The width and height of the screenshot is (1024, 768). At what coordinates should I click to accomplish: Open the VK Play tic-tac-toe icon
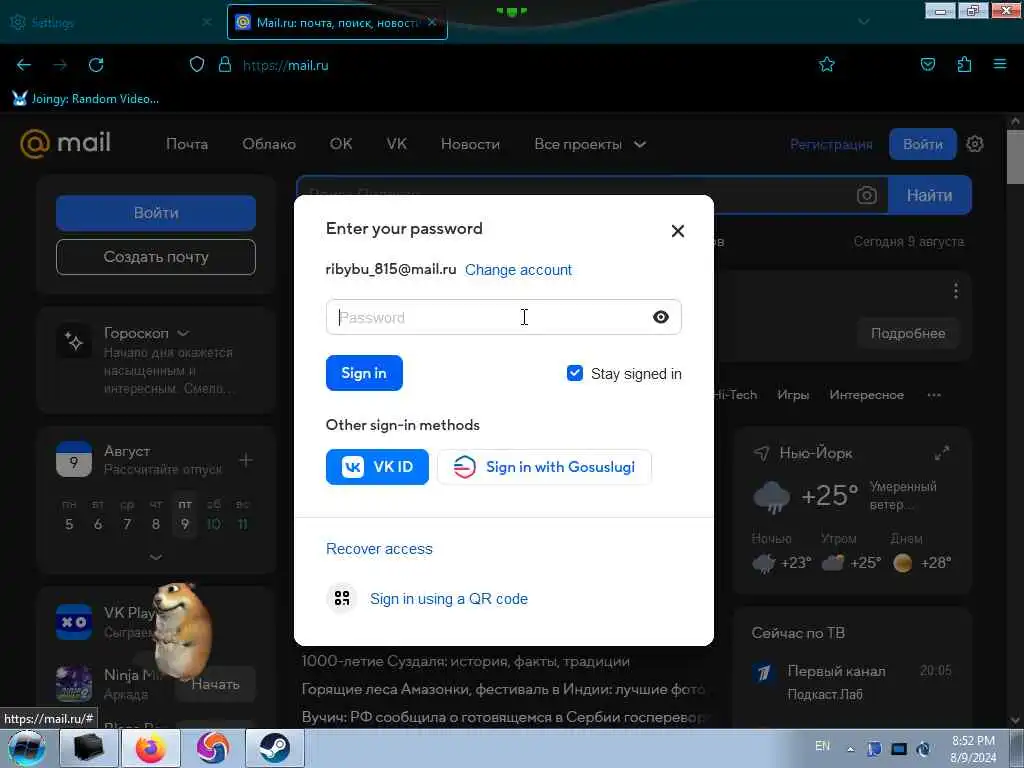74,622
